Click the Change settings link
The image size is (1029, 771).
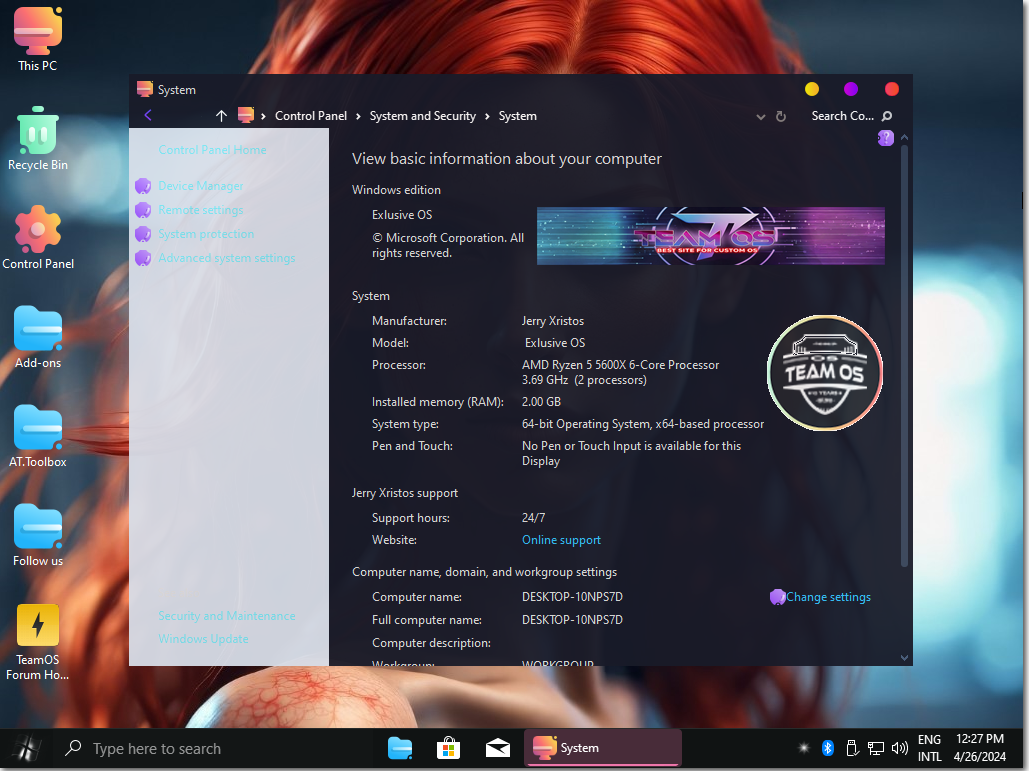(x=827, y=597)
